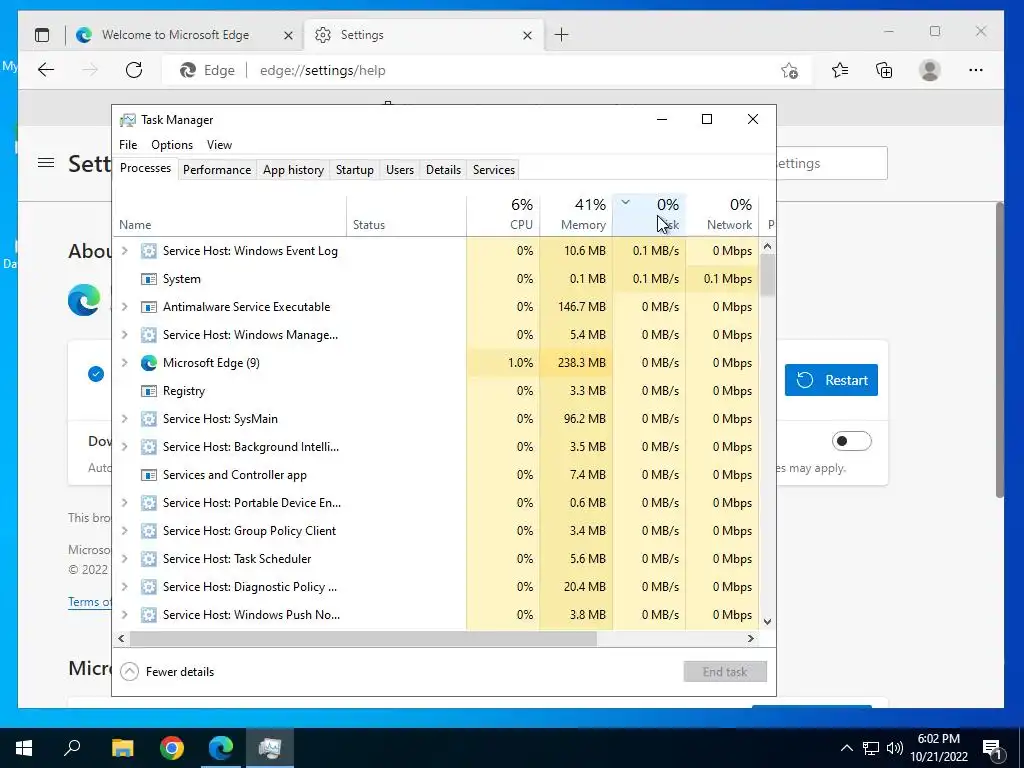
Task: Go back in Edge browser
Action: coord(46,70)
